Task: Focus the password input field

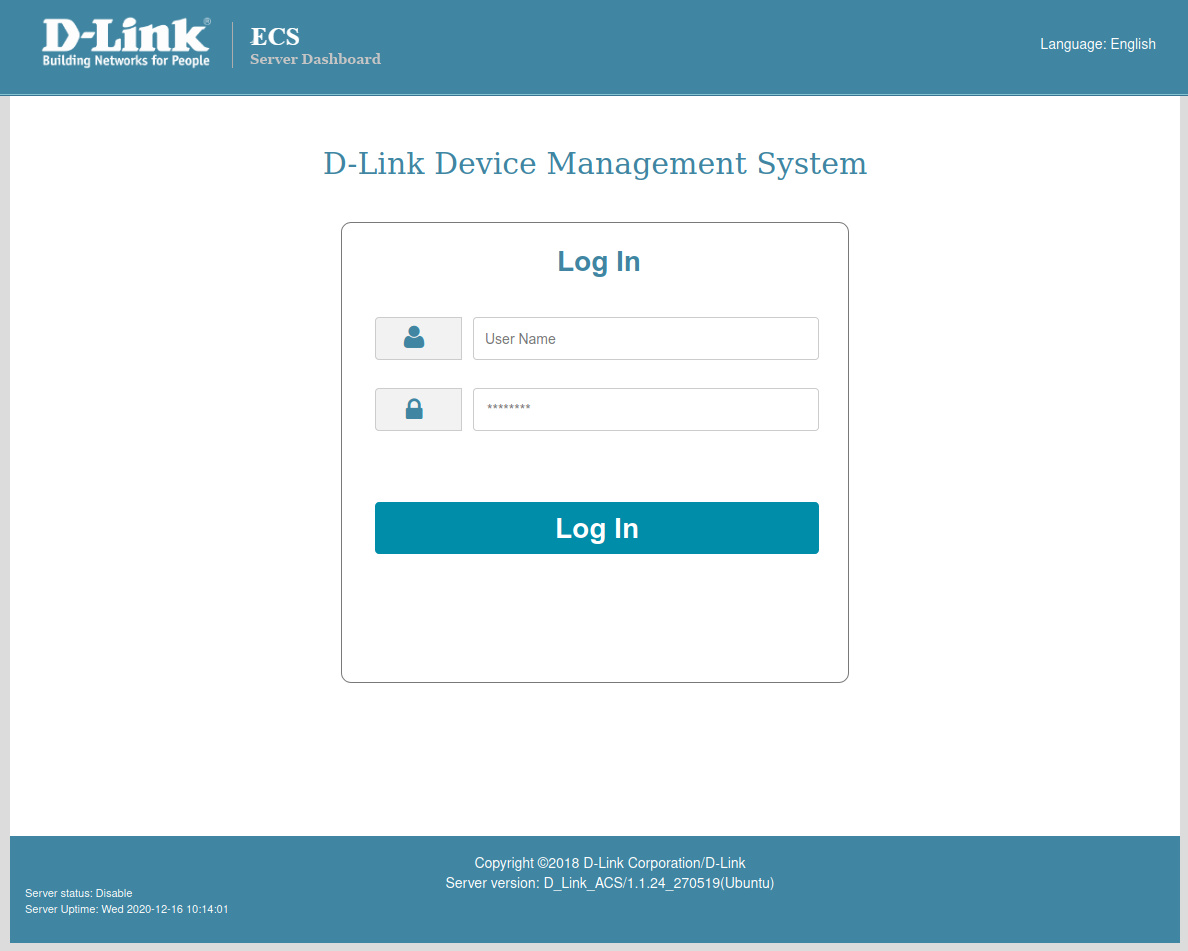Action: coord(646,409)
